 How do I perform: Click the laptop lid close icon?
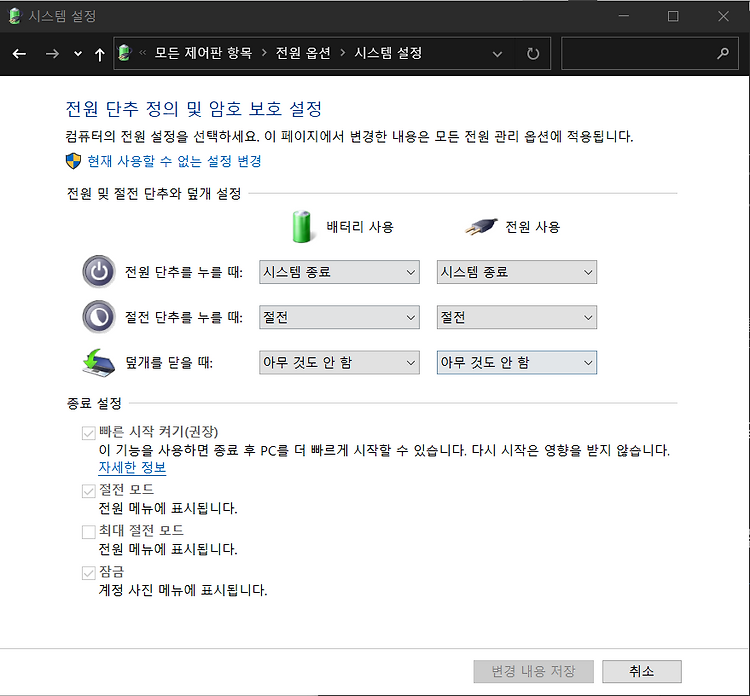(x=99, y=363)
